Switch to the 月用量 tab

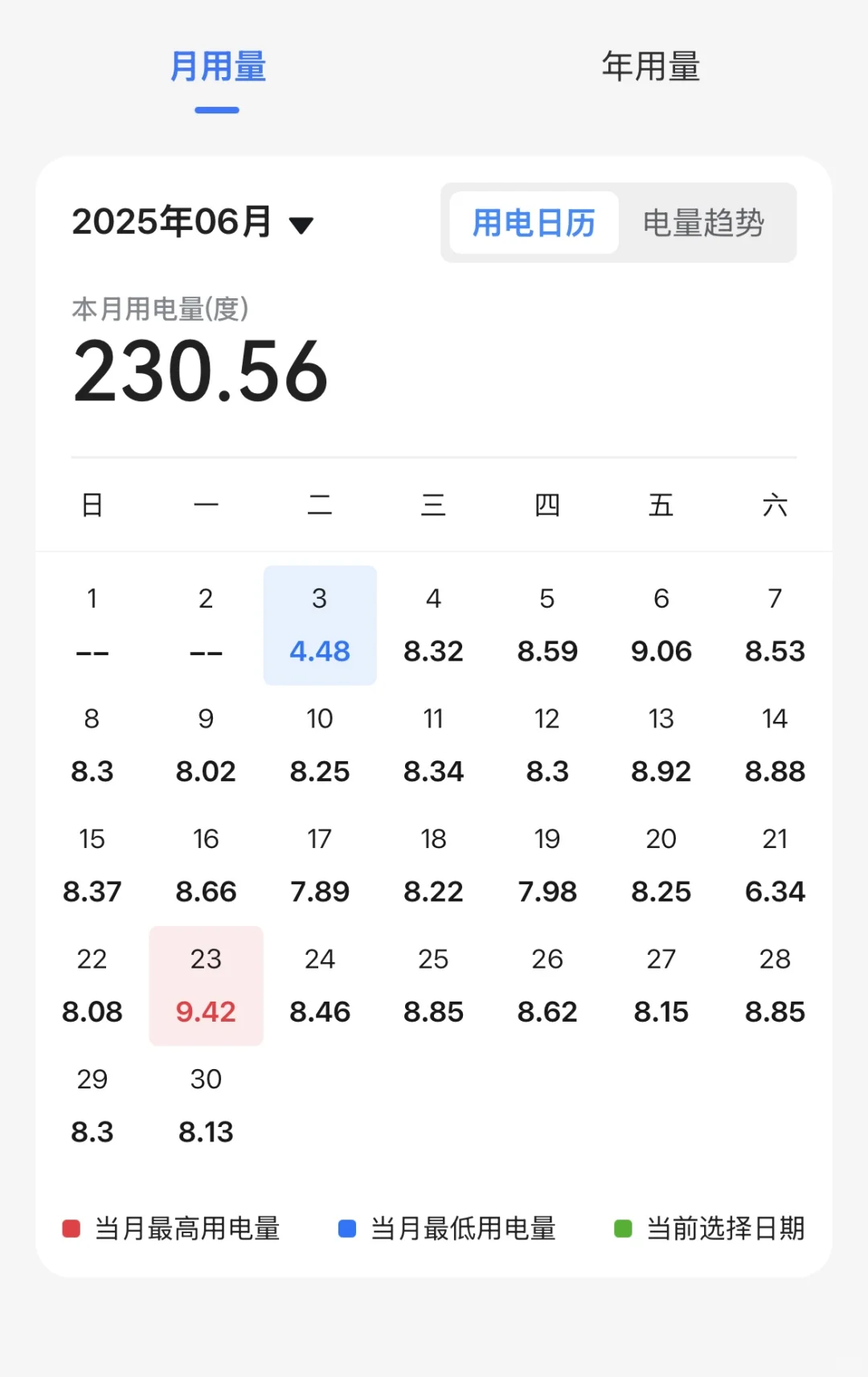[218, 67]
